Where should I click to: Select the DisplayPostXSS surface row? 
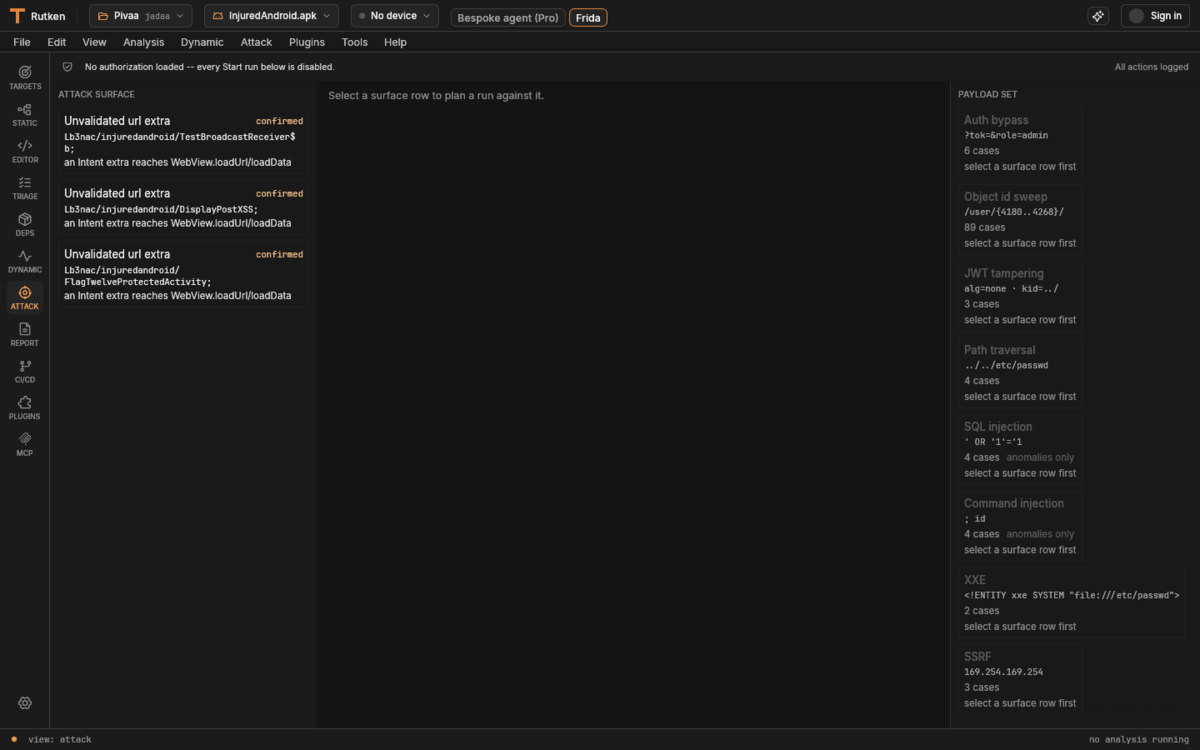pos(183,207)
